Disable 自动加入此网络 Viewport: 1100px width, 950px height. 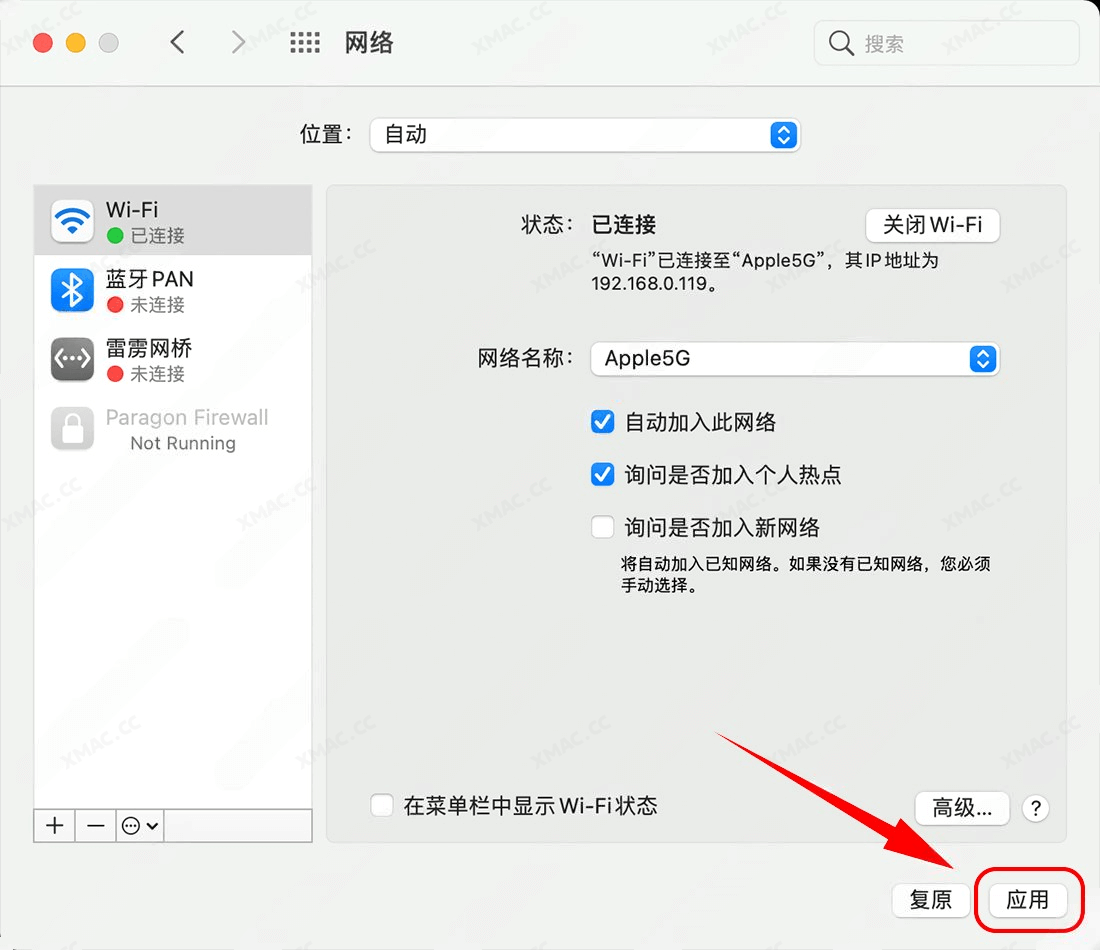point(602,422)
